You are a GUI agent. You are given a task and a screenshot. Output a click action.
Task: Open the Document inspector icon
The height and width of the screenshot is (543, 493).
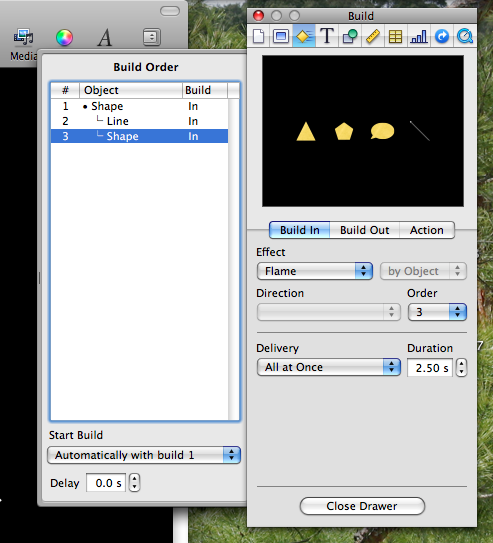tap(259, 36)
